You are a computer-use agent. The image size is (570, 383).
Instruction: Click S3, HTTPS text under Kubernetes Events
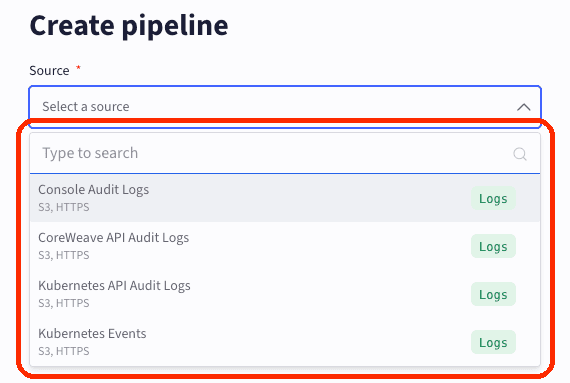[64, 351]
